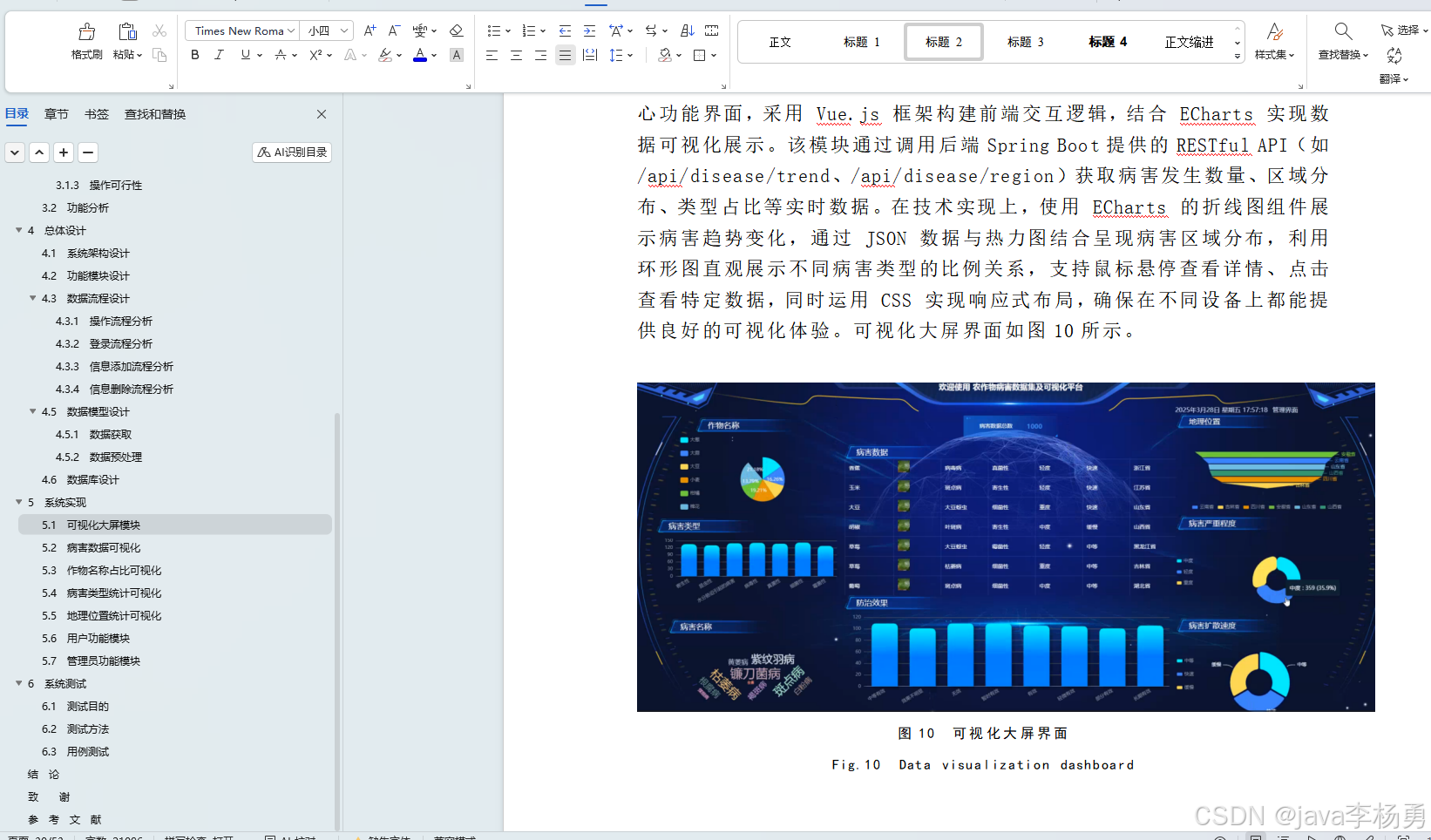Click the show paragraph marks icon
Screen dimensions: 1431x840
[x=712, y=30]
